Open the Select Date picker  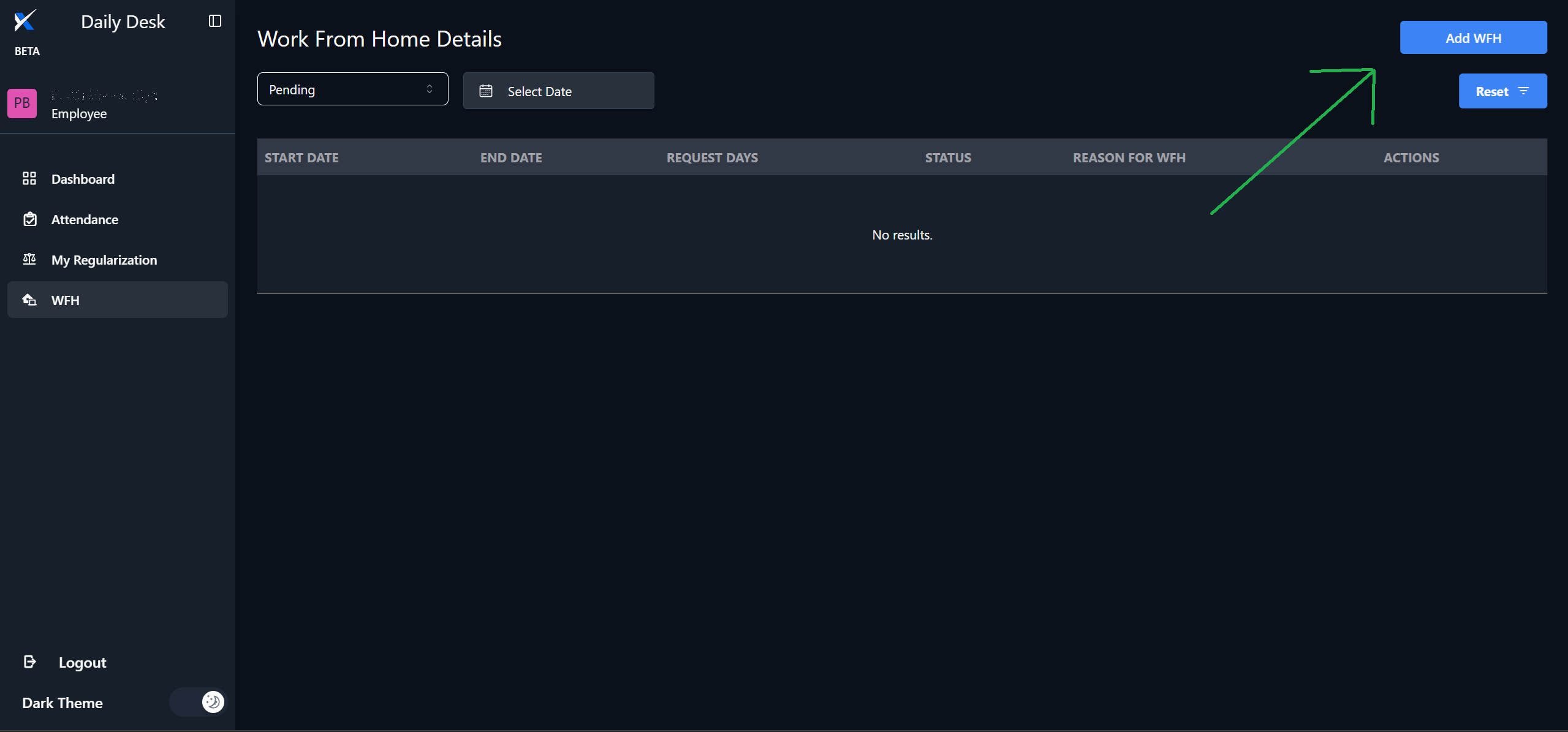(558, 91)
